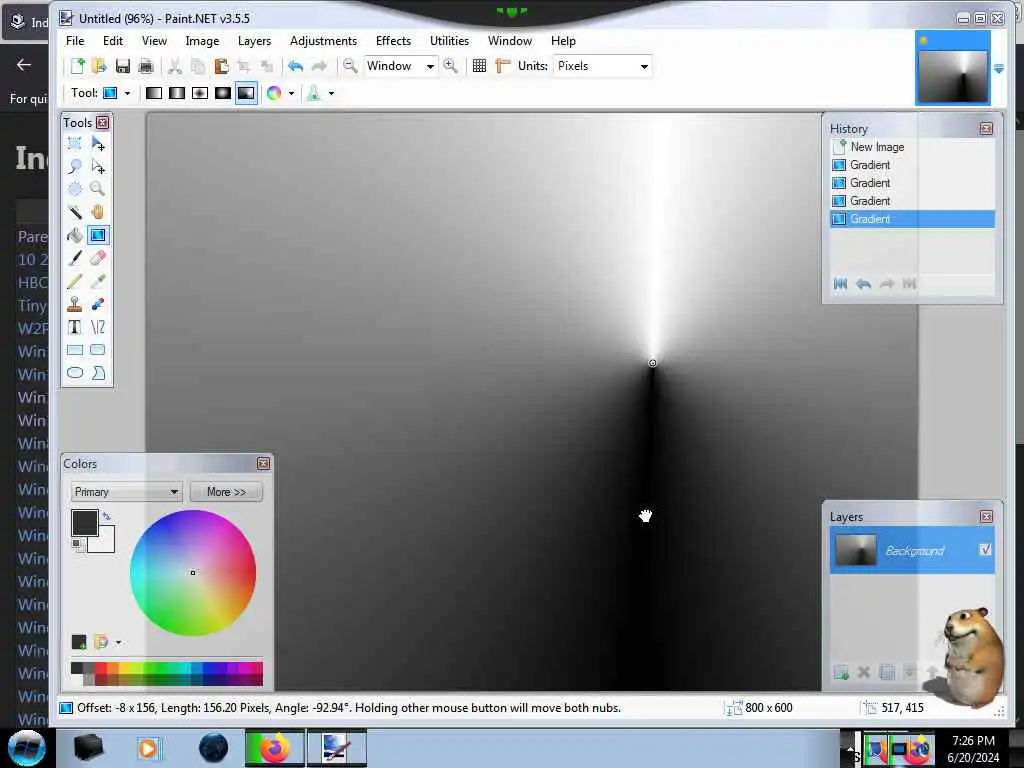
Task: Open the Adjustments menu
Action: (323, 40)
